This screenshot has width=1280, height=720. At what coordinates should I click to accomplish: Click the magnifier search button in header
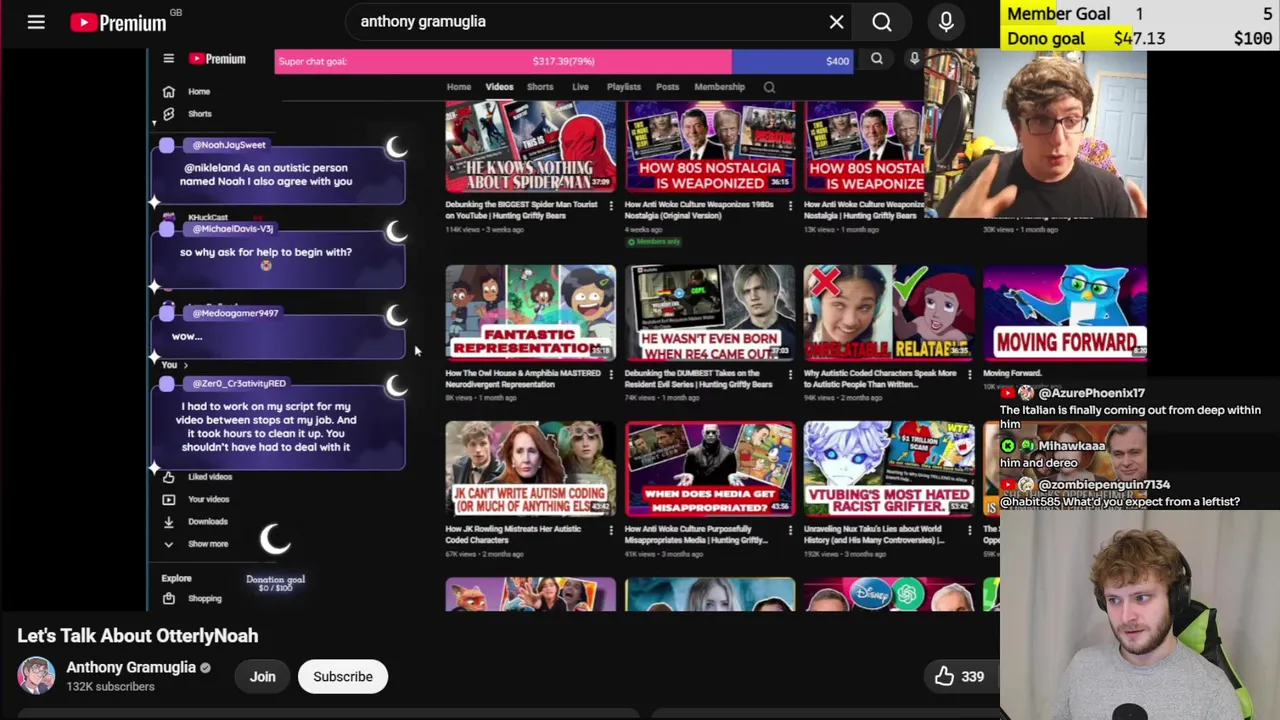pyautogui.click(x=882, y=21)
